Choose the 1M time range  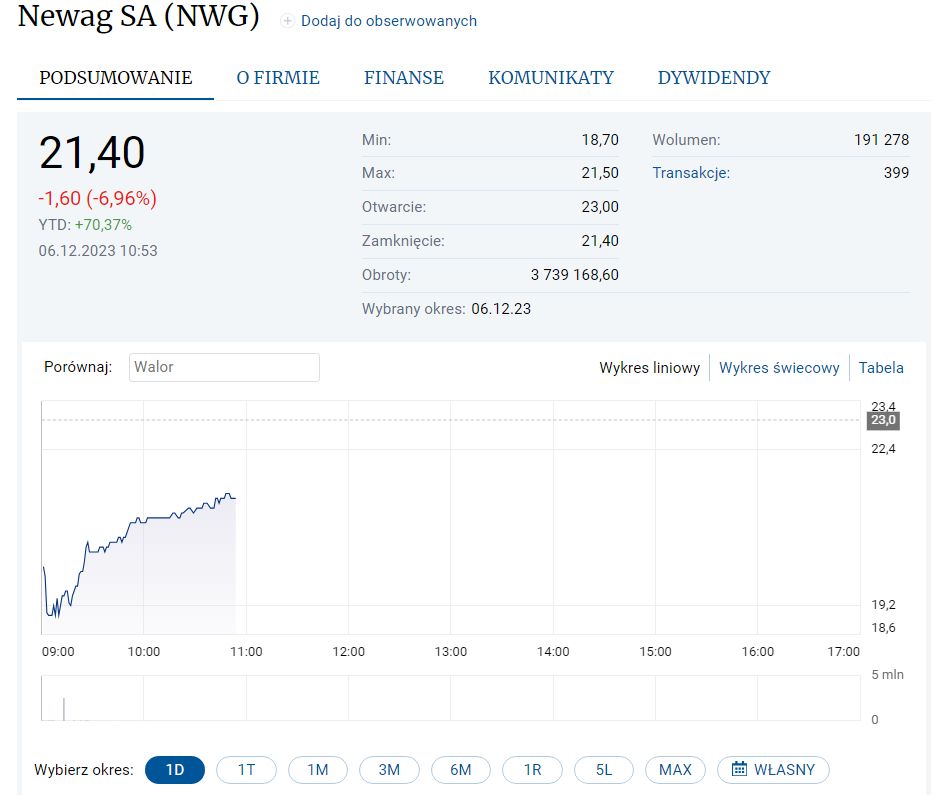318,770
